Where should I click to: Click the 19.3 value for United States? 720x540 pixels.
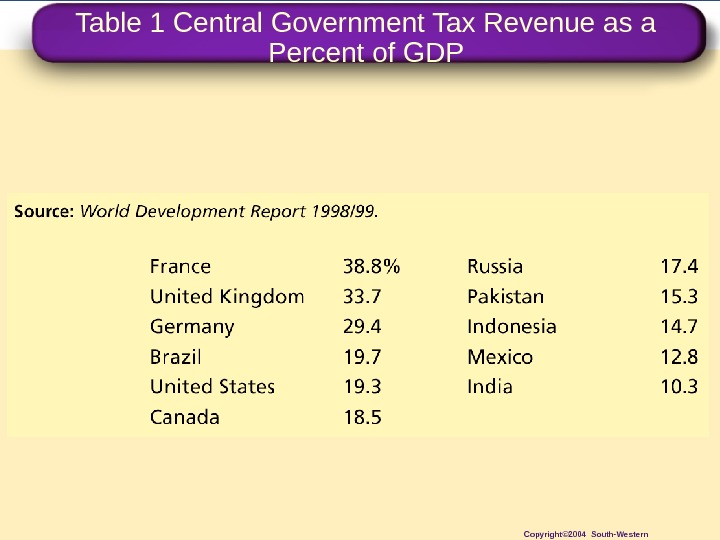(x=362, y=387)
